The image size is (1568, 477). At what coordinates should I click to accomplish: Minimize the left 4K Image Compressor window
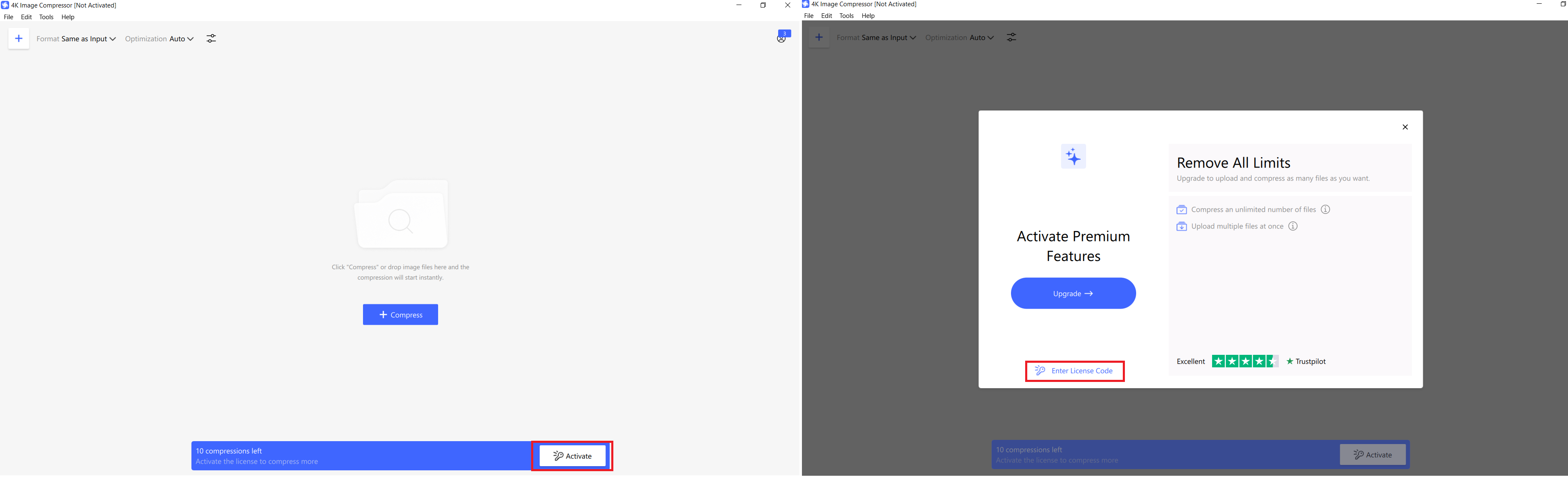(x=739, y=5)
